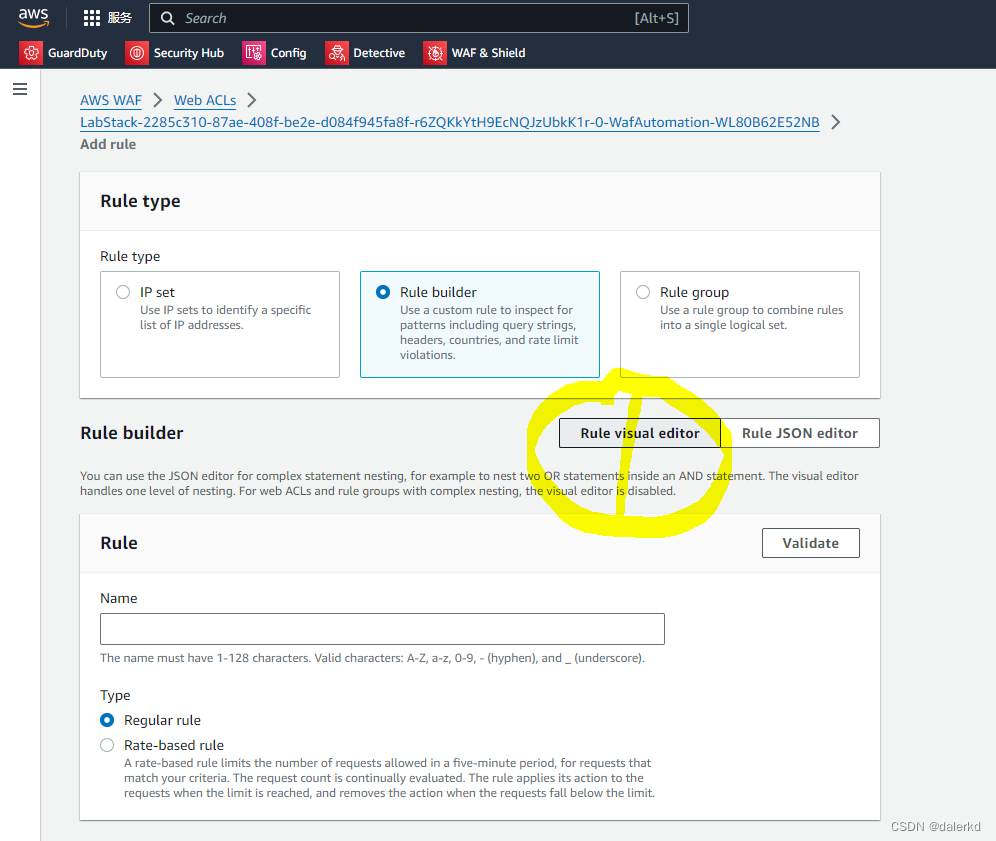Open the services grid menu
Screen dimensions: 996x841
pos(92,18)
